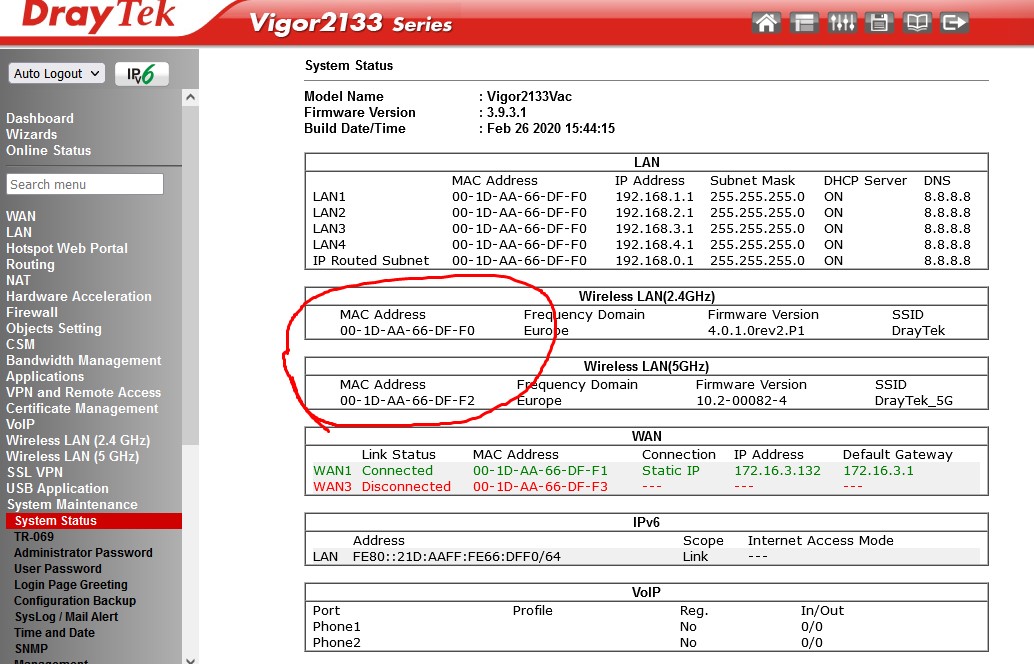Image resolution: width=1034 pixels, height=664 pixels.
Task: Click the layout panel icon in header
Action: 804,22
